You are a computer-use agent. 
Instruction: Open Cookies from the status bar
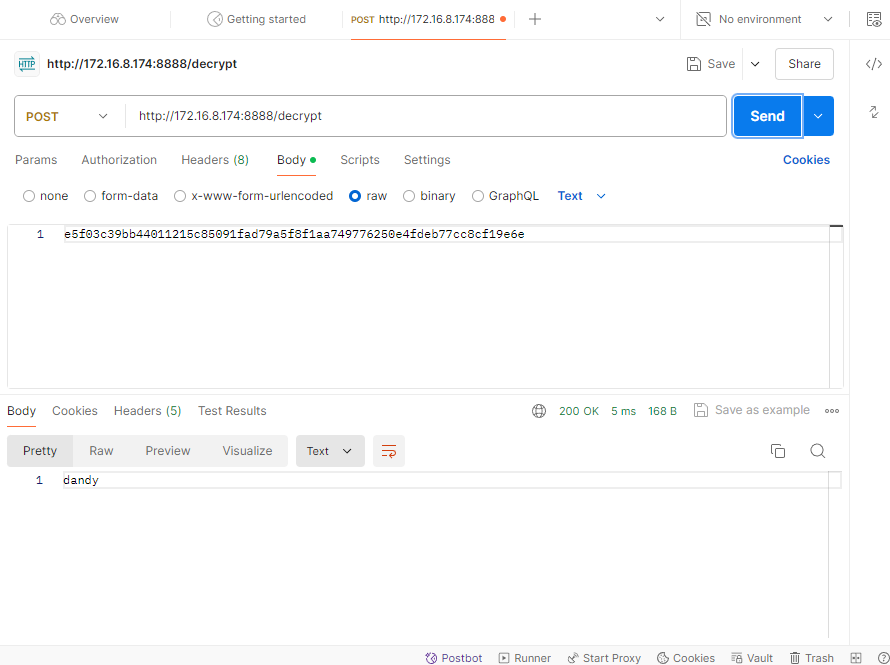pos(686,658)
